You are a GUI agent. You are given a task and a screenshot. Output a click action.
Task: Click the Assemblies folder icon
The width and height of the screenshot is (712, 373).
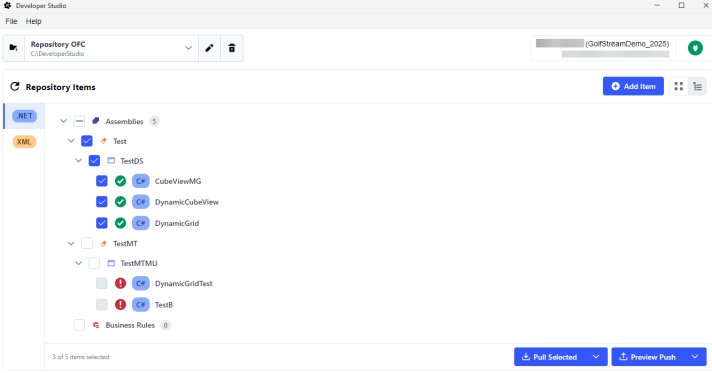click(95, 121)
